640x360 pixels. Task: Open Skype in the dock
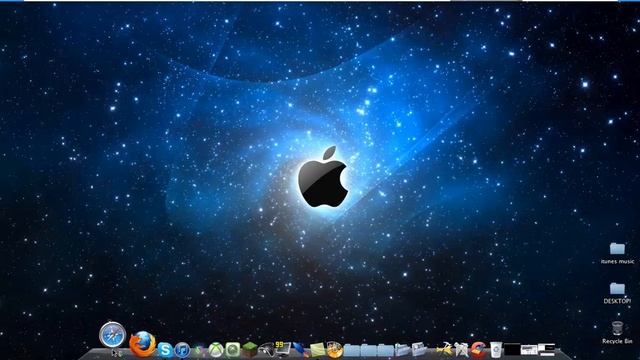[165, 350]
